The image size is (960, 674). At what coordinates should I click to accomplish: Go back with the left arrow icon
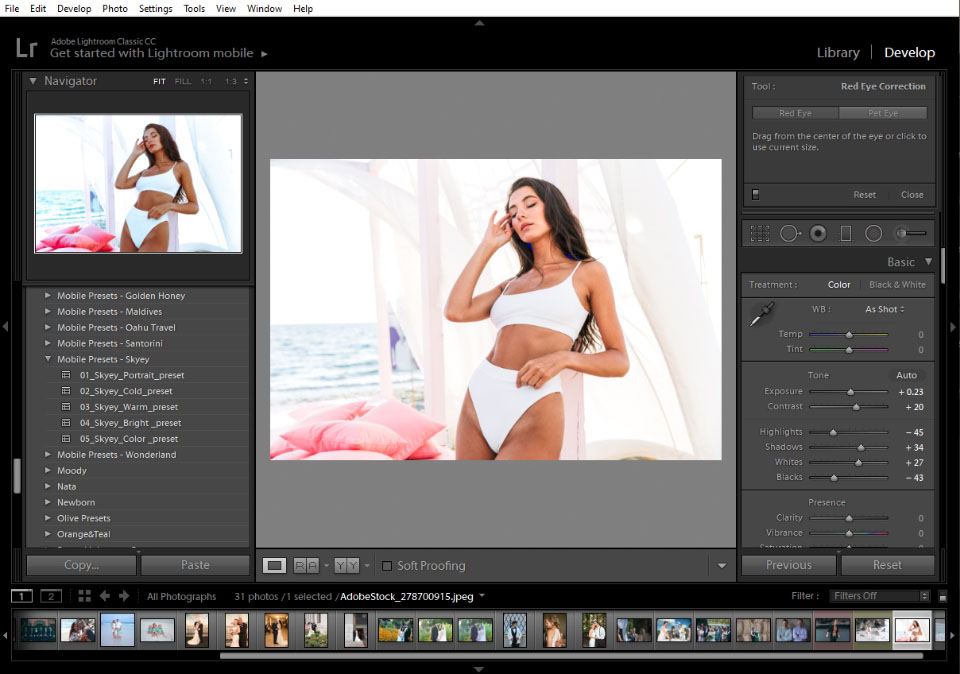click(x=105, y=596)
